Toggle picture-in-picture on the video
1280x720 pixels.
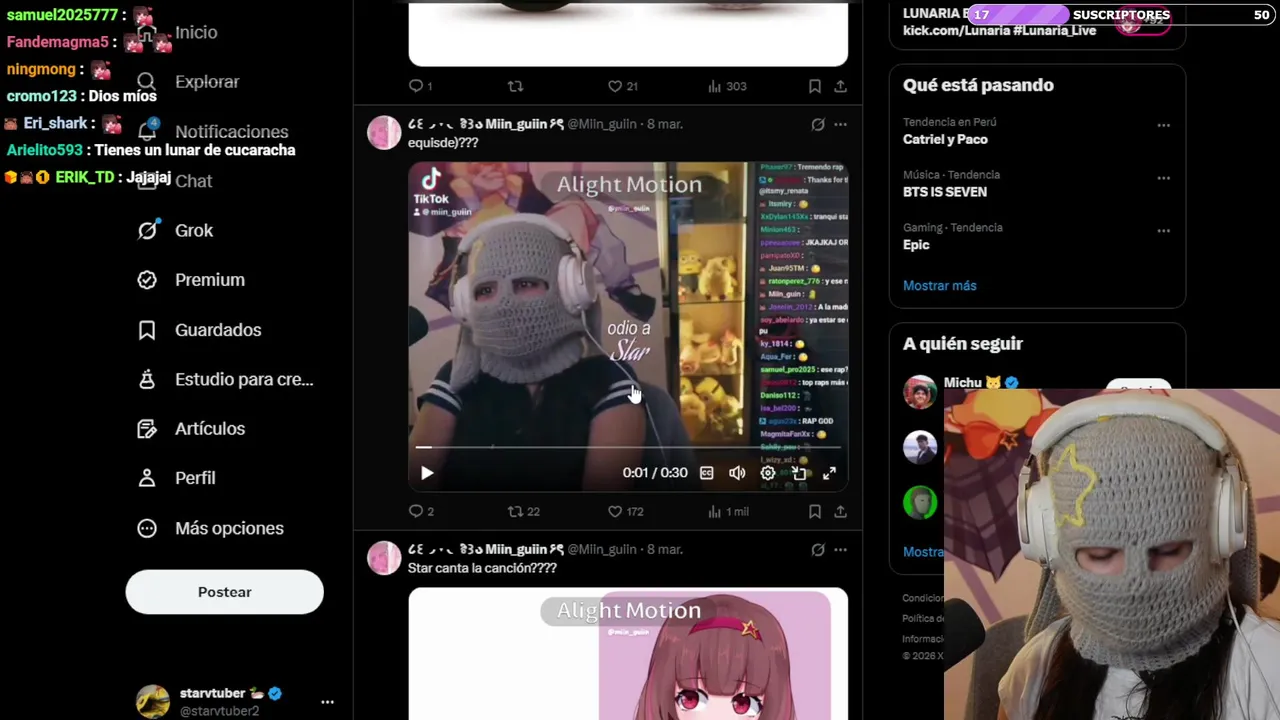pyautogui.click(x=798, y=473)
